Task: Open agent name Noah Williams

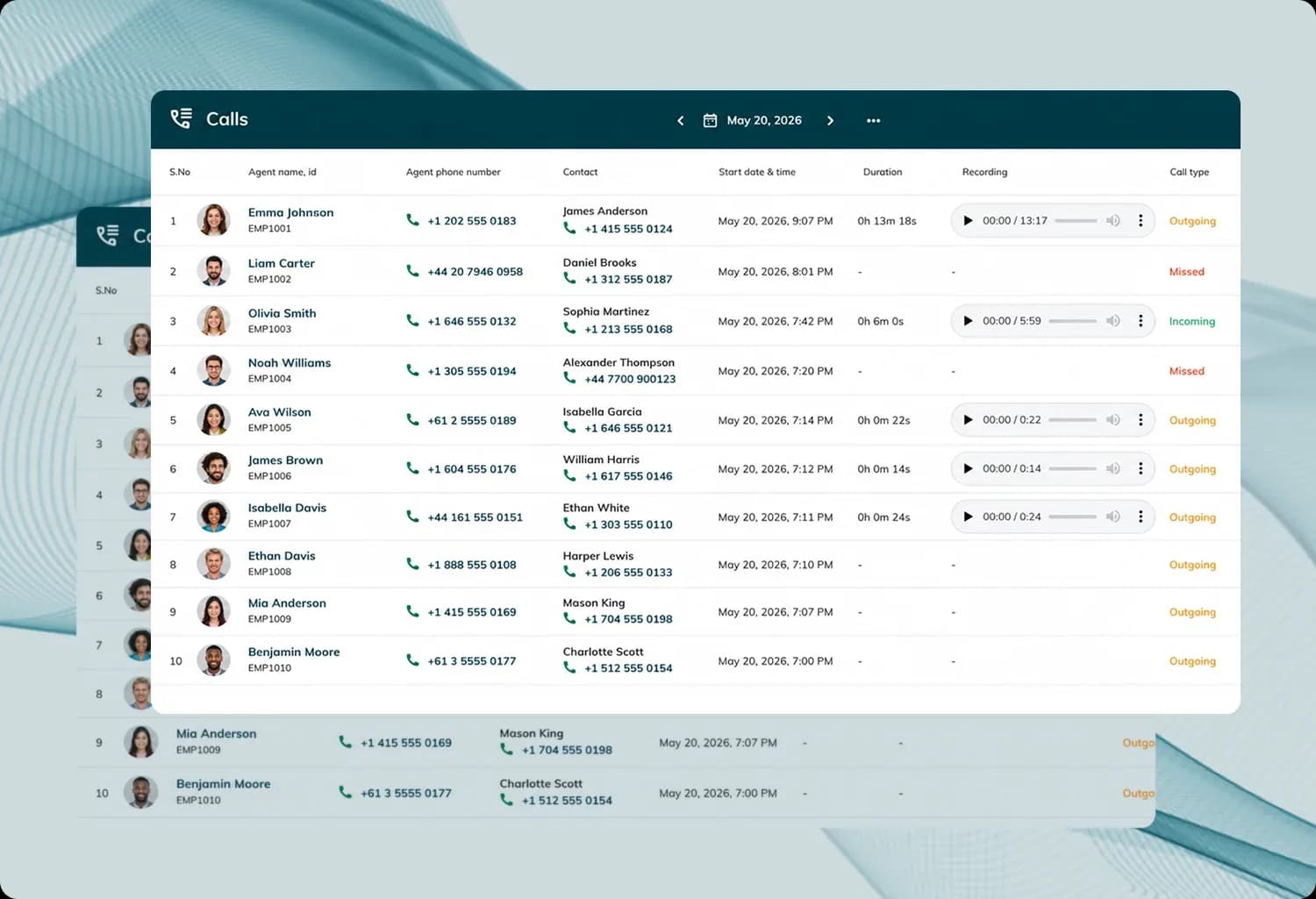Action: 290,363
